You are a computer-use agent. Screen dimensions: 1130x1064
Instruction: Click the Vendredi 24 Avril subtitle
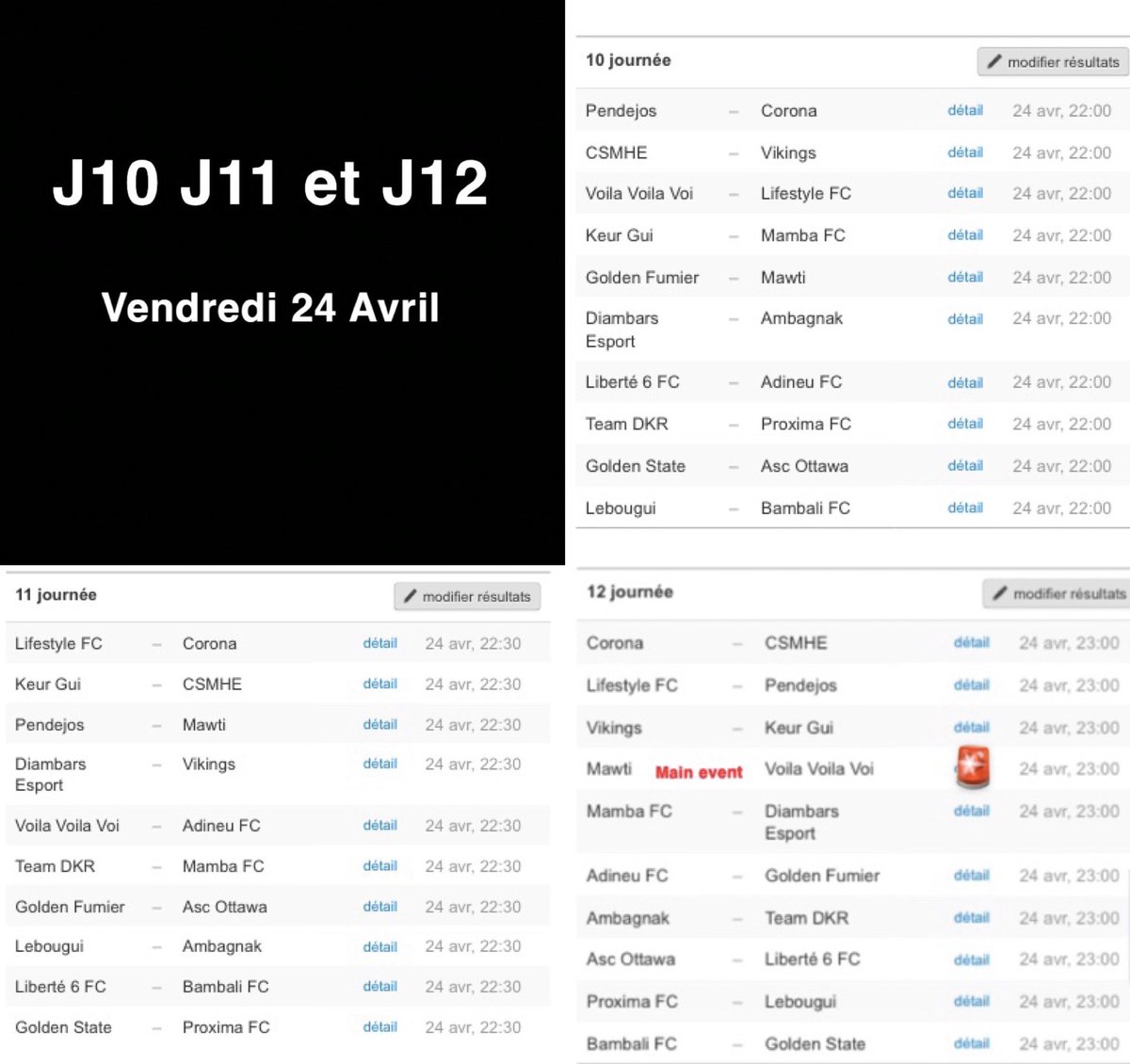pos(270,308)
